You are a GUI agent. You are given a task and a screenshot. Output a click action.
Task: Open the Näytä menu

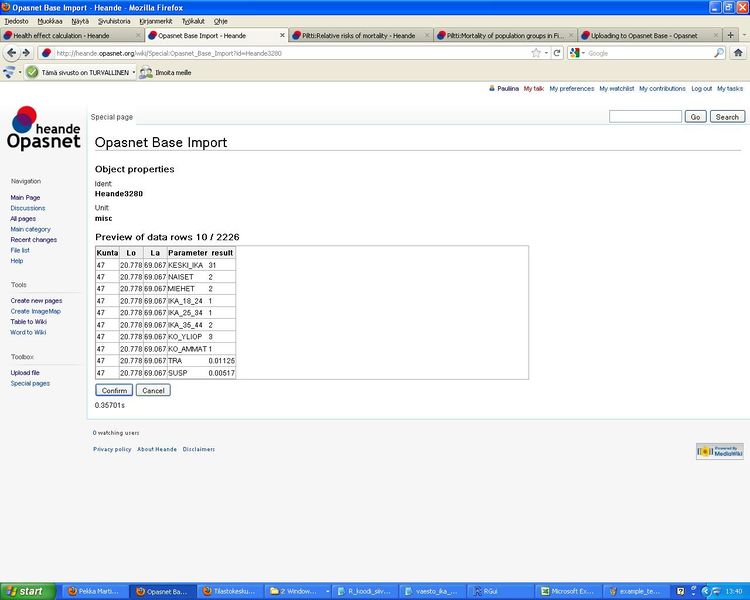pos(80,21)
